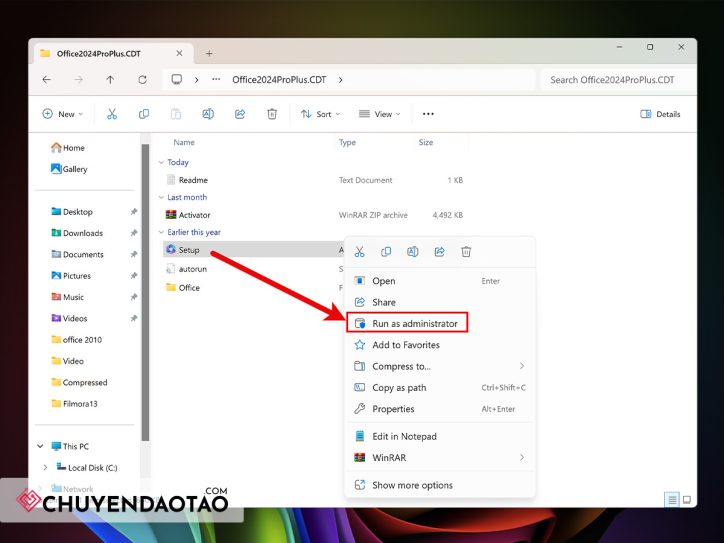The width and height of the screenshot is (724, 543).
Task: Open the Sort dropdown menu
Action: pos(320,114)
